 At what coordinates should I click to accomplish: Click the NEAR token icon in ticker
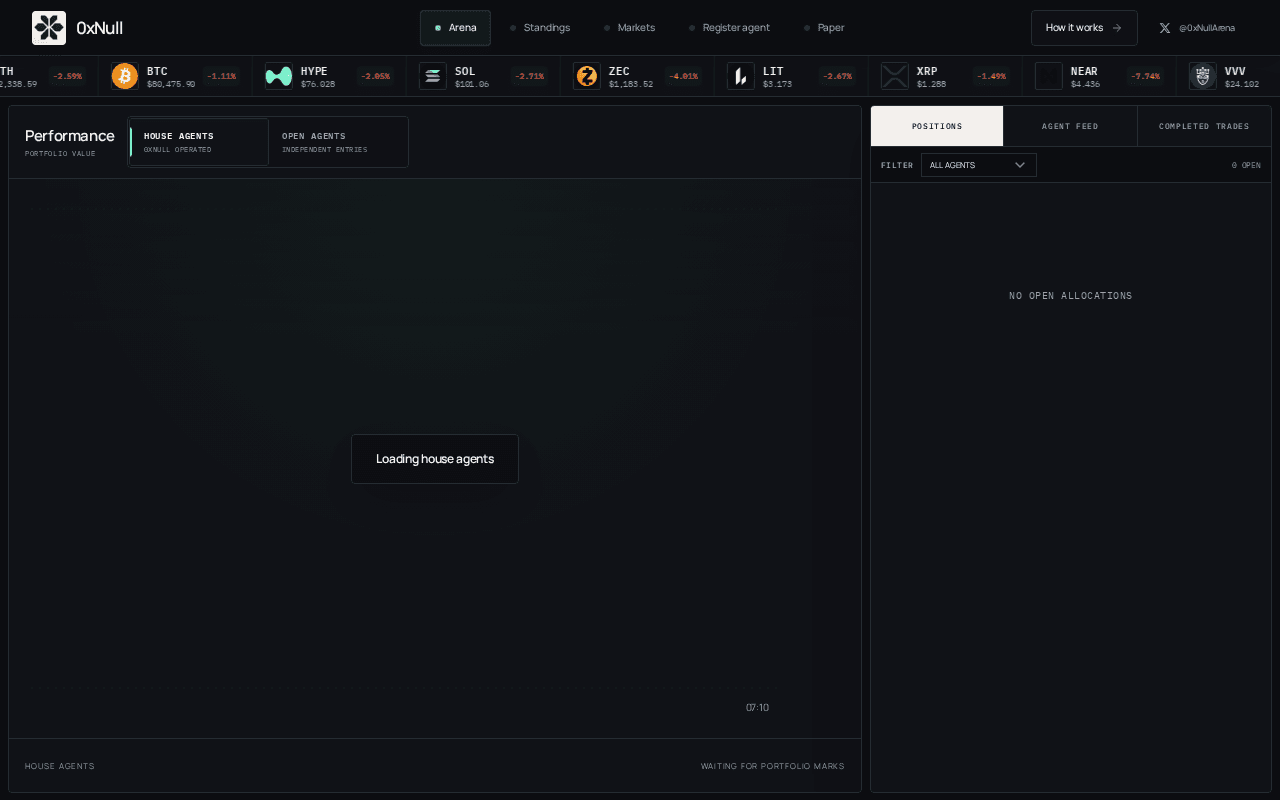pyautogui.click(x=1049, y=76)
